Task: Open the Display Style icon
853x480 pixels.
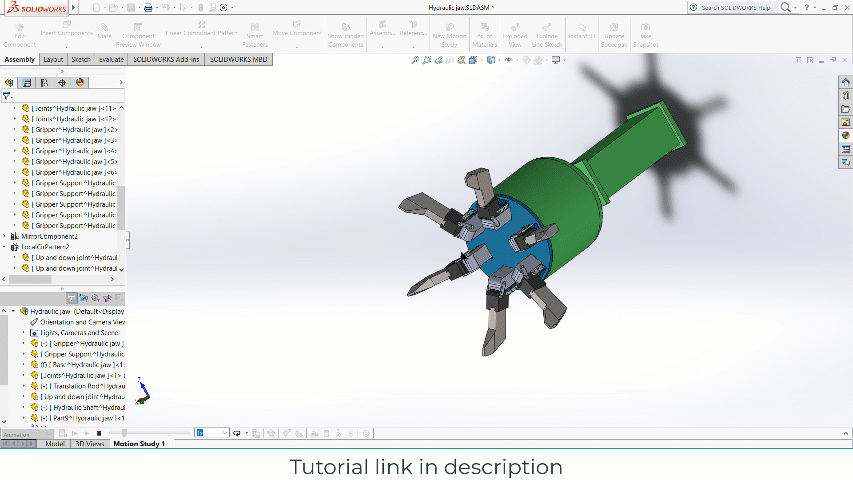Action: pos(491,60)
